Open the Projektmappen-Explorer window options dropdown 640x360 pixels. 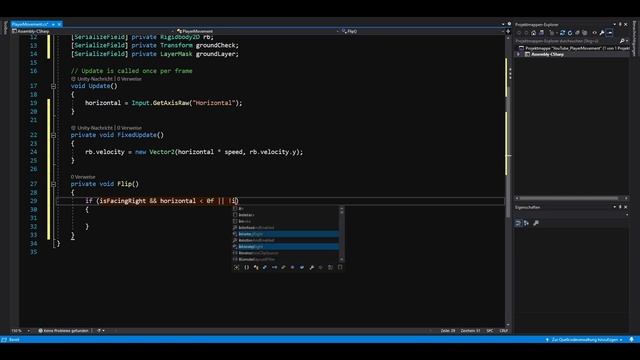click(x=615, y=24)
